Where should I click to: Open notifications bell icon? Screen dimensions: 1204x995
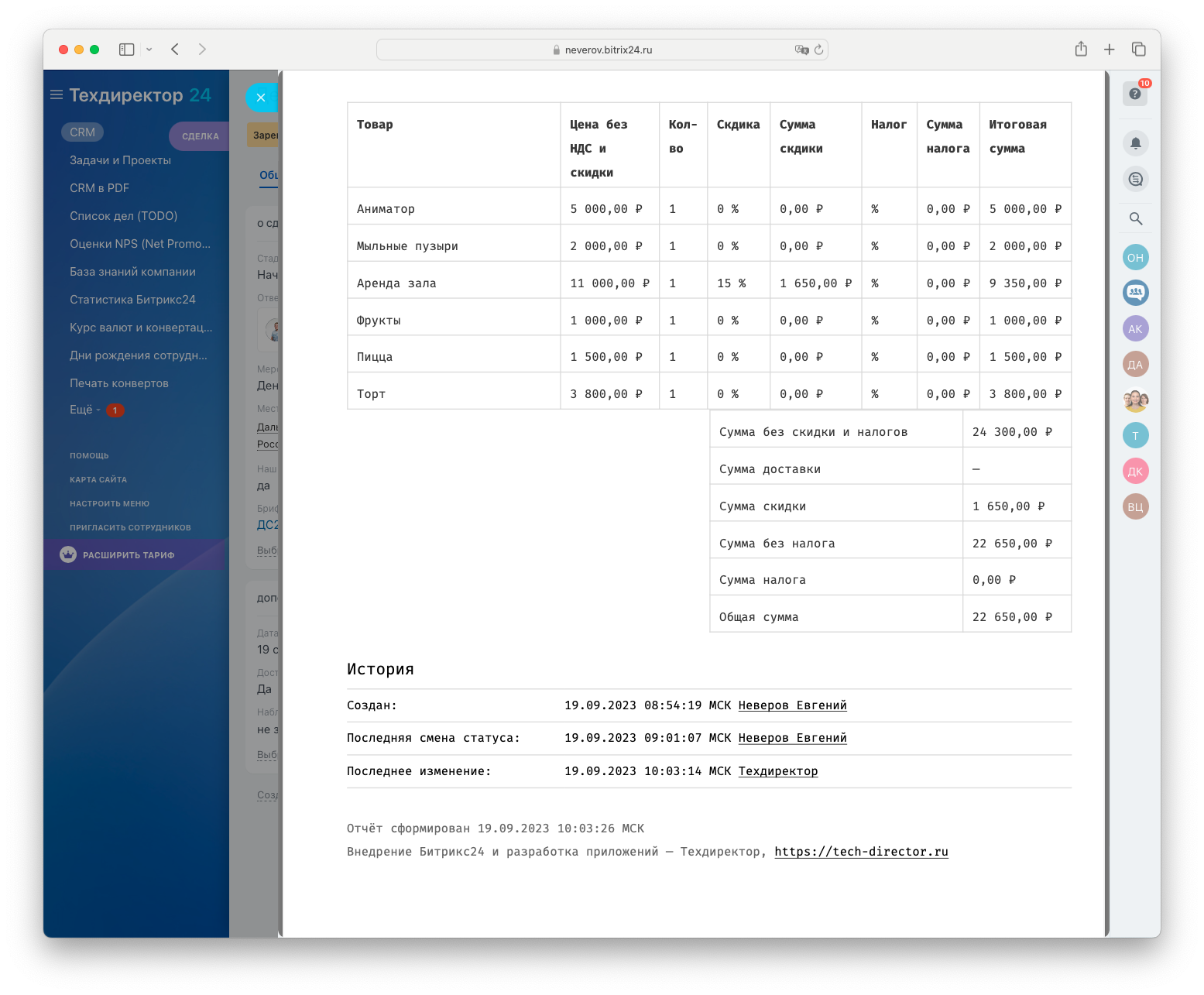pos(1135,143)
